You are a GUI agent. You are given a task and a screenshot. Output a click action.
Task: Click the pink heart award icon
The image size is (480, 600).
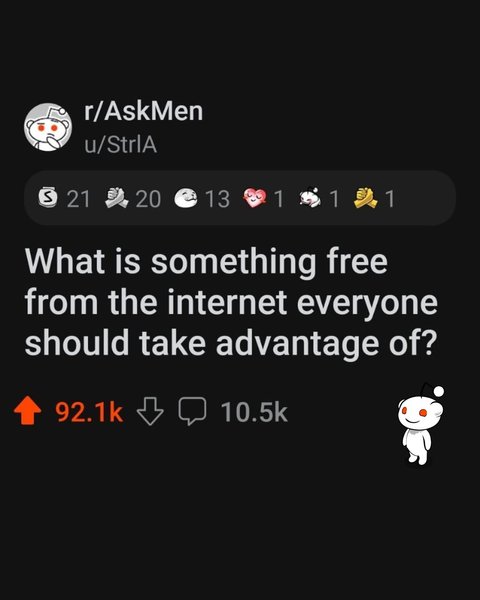(255, 198)
